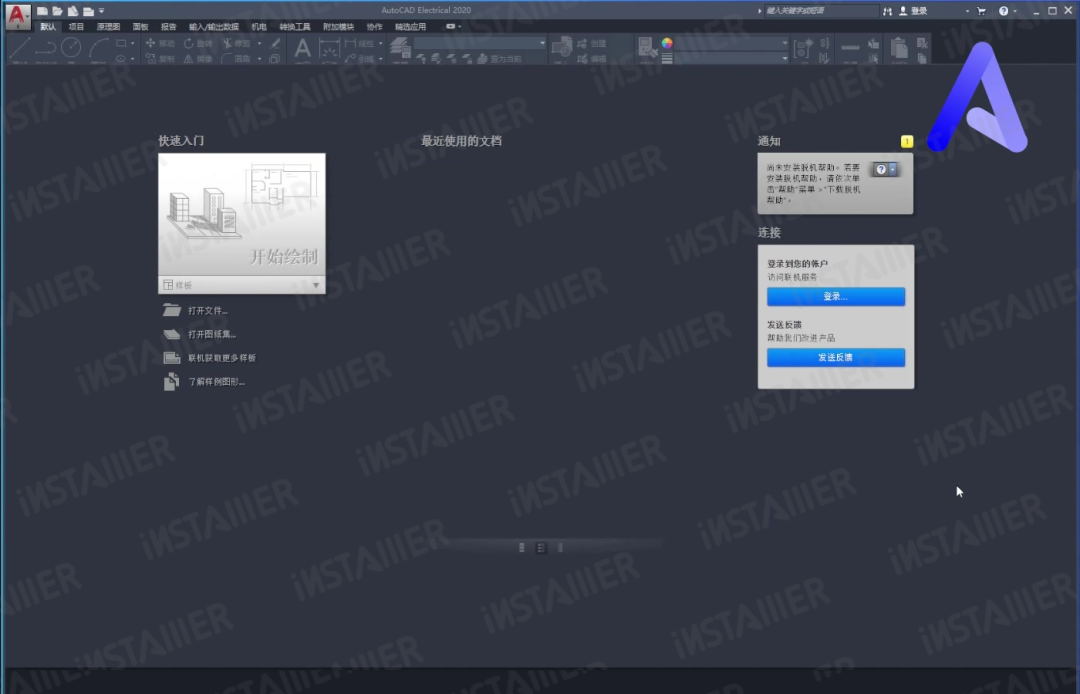Click the middle page-switch icon at bottom
This screenshot has width=1080, height=694.
pyautogui.click(x=541, y=547)
